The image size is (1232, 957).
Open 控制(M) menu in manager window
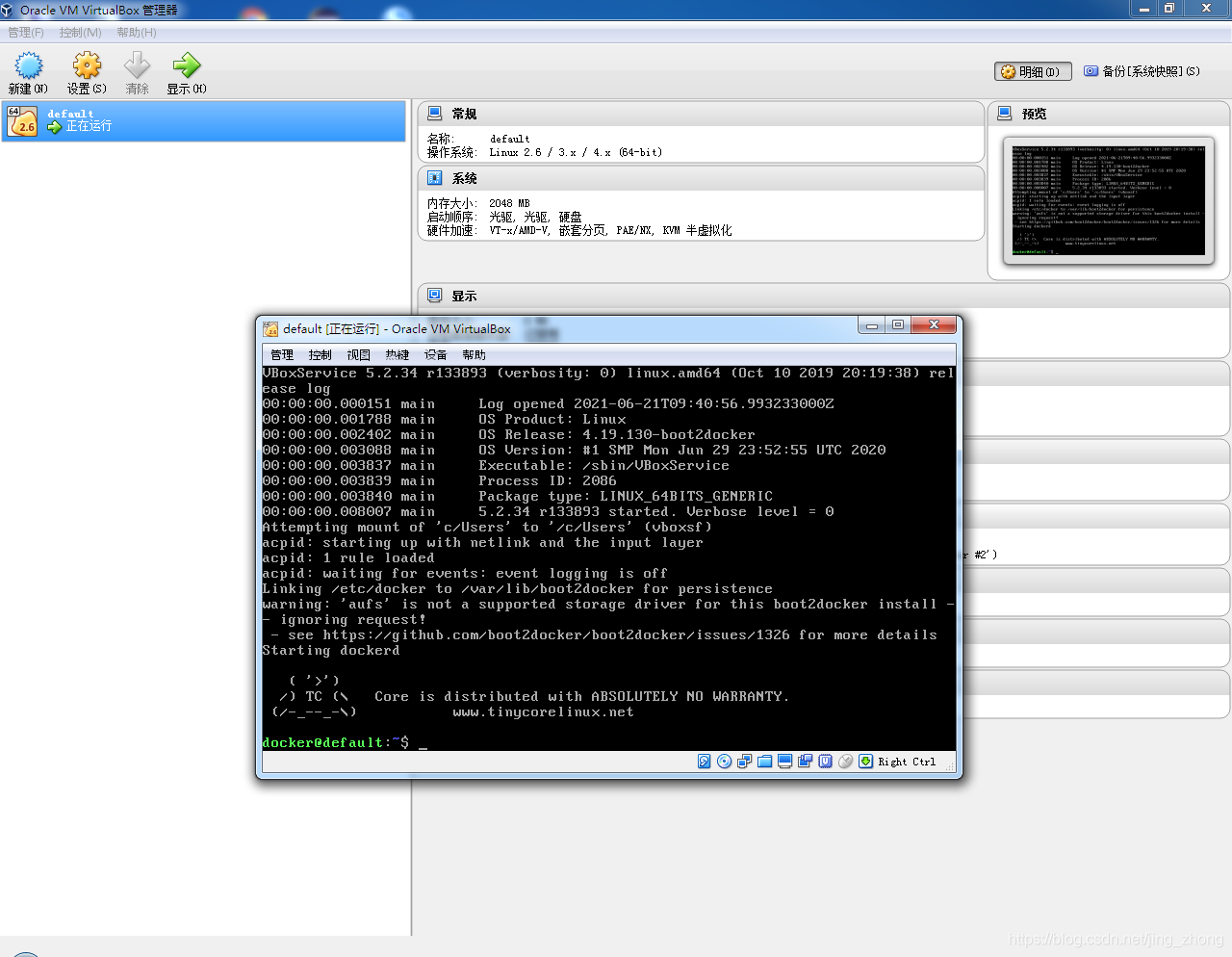(x=80, y=33)
